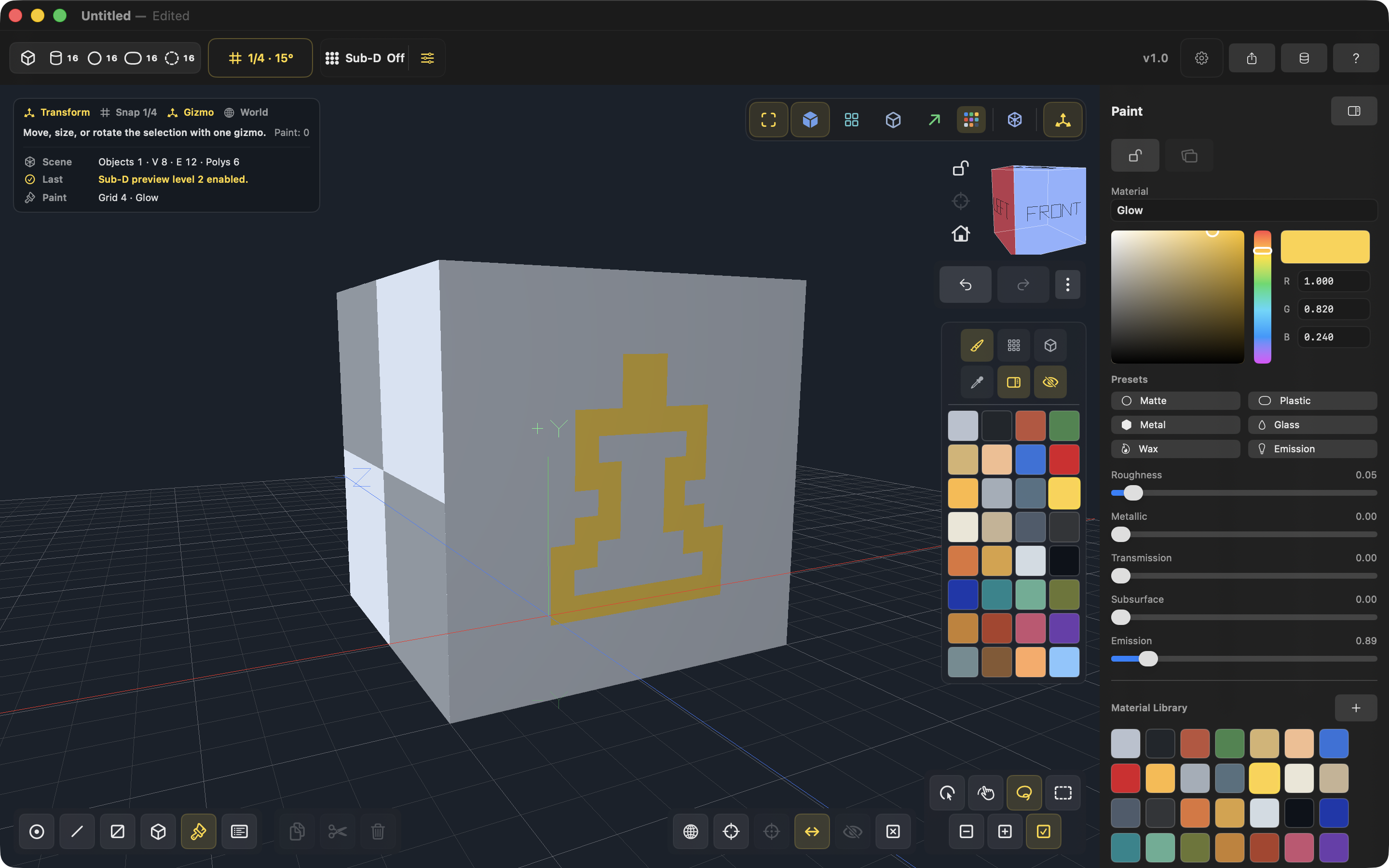Viewport: 1389px width, 868px height.
Task: Click the green arrow normals icon
Action: [x=934, y=120]
